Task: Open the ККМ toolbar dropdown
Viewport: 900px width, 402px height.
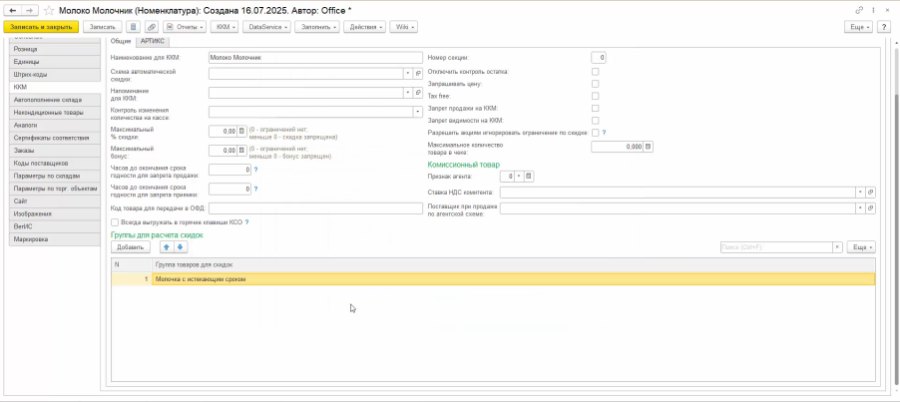Action: pos(224,27)
